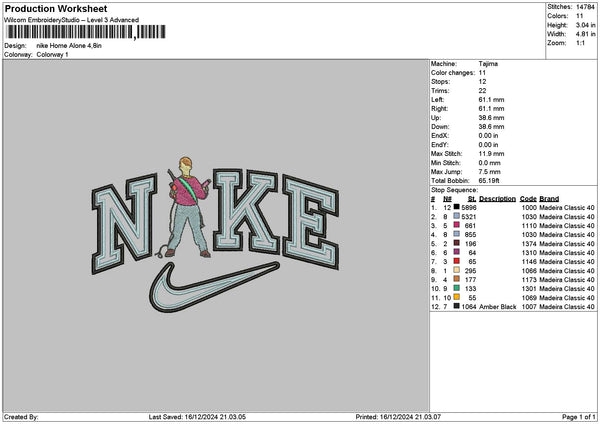Click the Total Bobbin label

click(450, 181)
